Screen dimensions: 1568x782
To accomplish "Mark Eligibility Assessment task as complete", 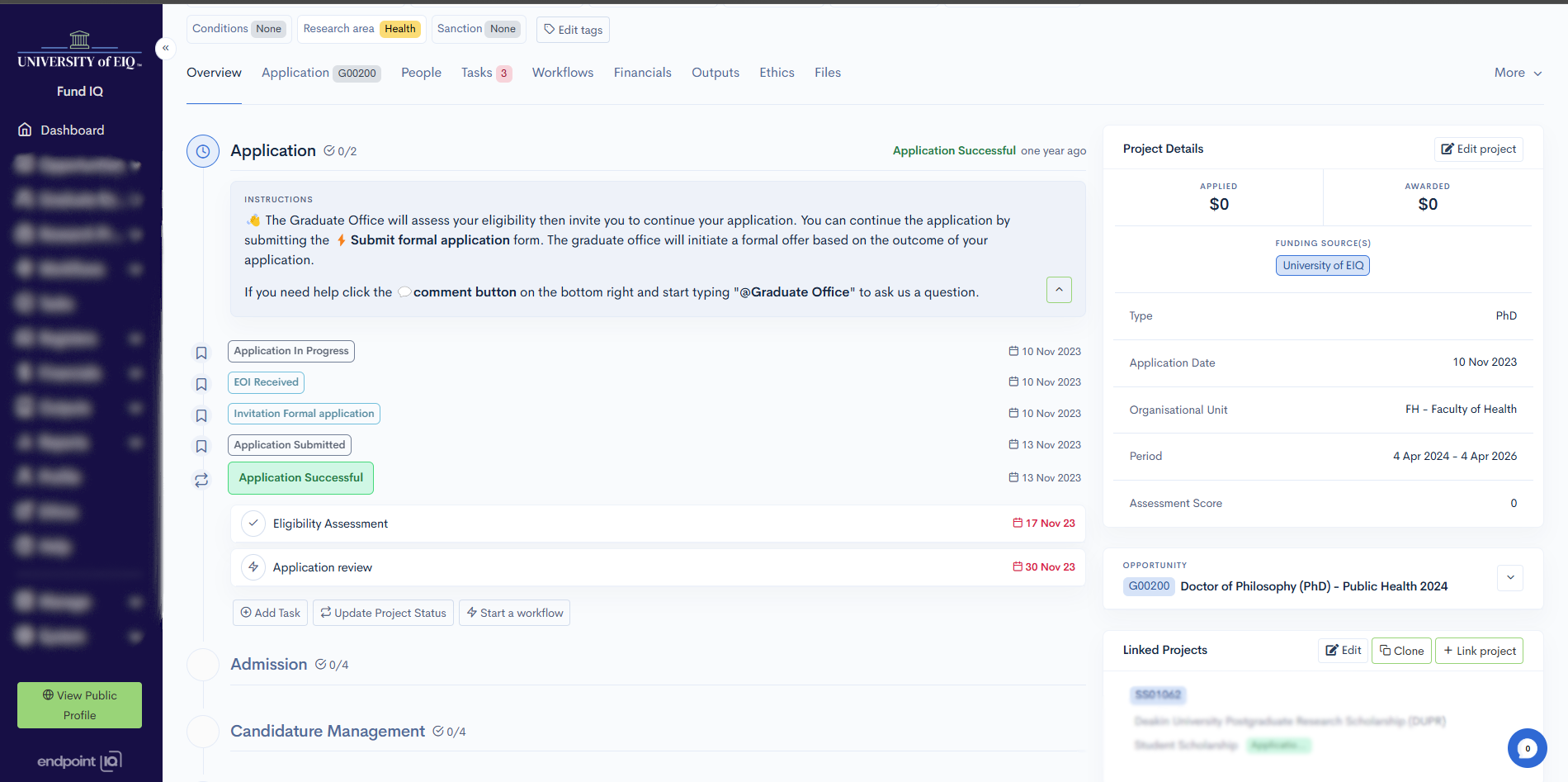I will pos(253,524).
